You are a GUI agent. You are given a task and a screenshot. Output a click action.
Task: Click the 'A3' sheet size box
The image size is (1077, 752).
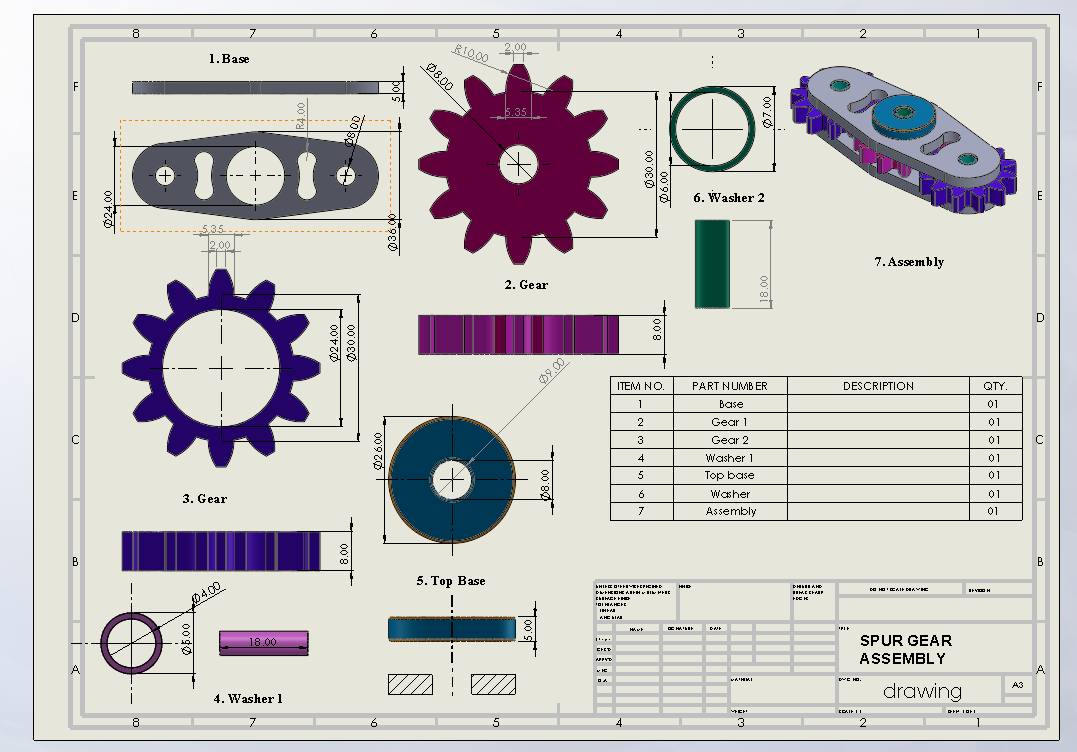point(1018,685)
